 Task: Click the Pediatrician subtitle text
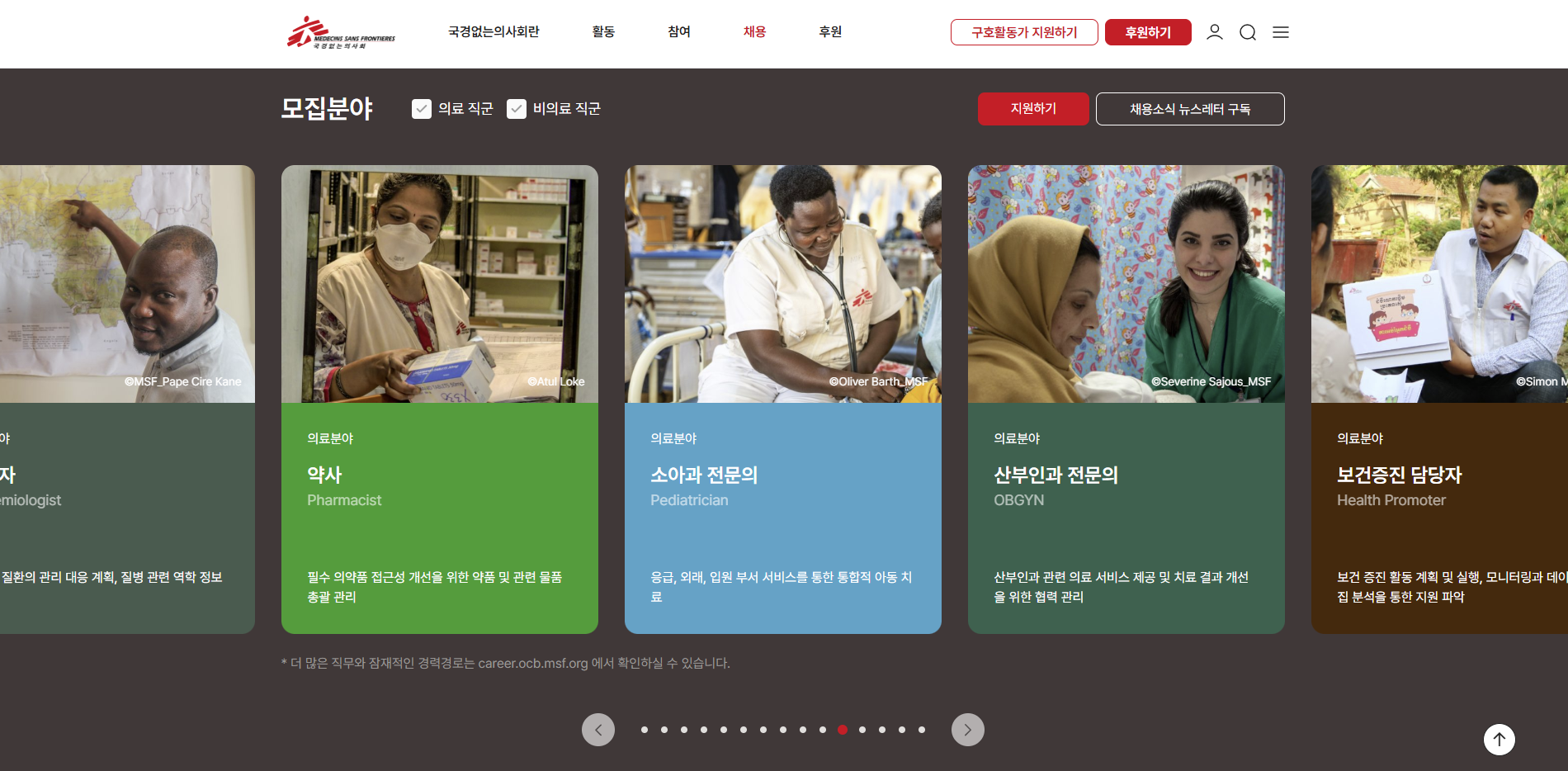(689, 500)
